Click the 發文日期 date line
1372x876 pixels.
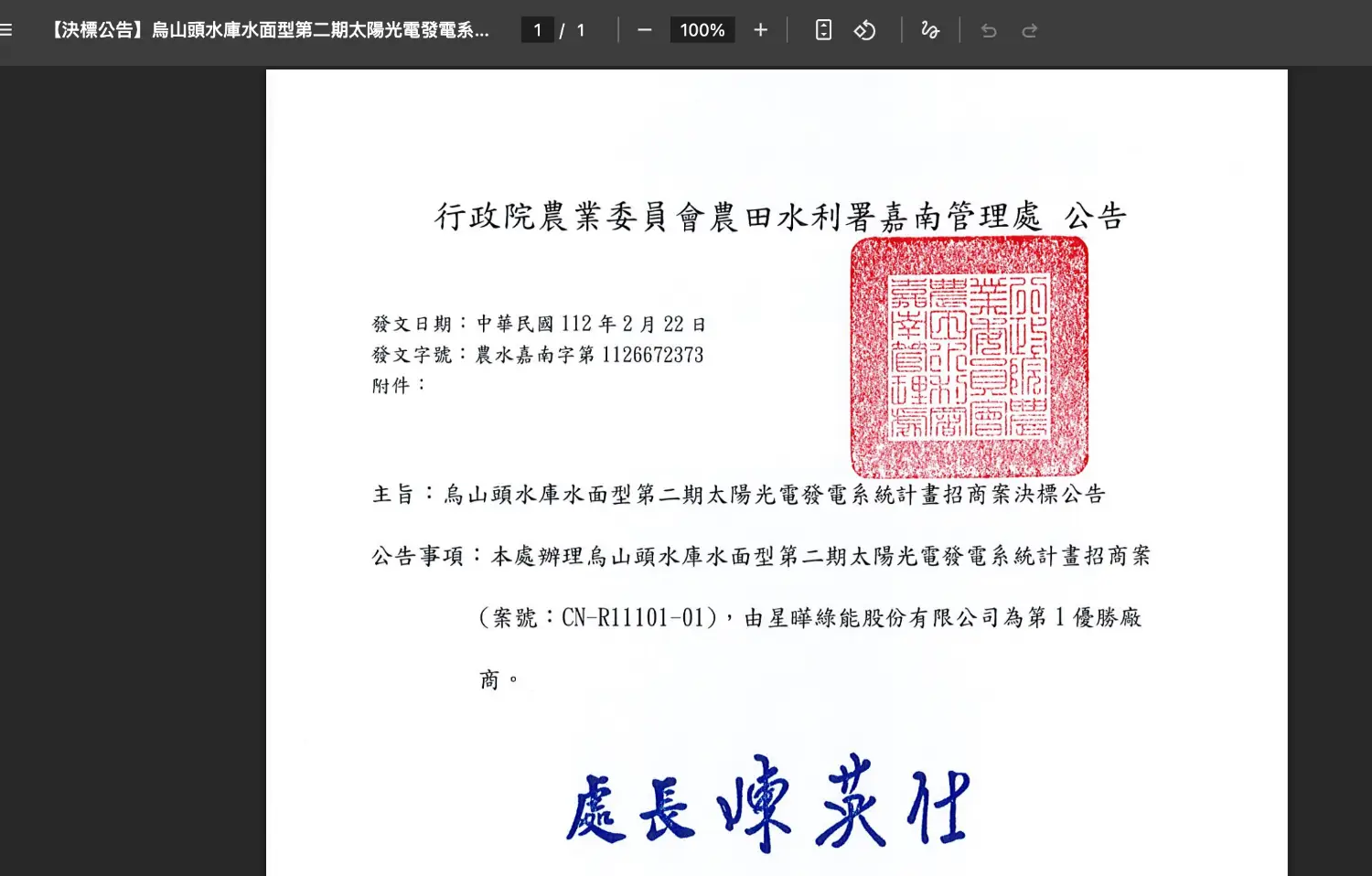[x=539, y=324]
